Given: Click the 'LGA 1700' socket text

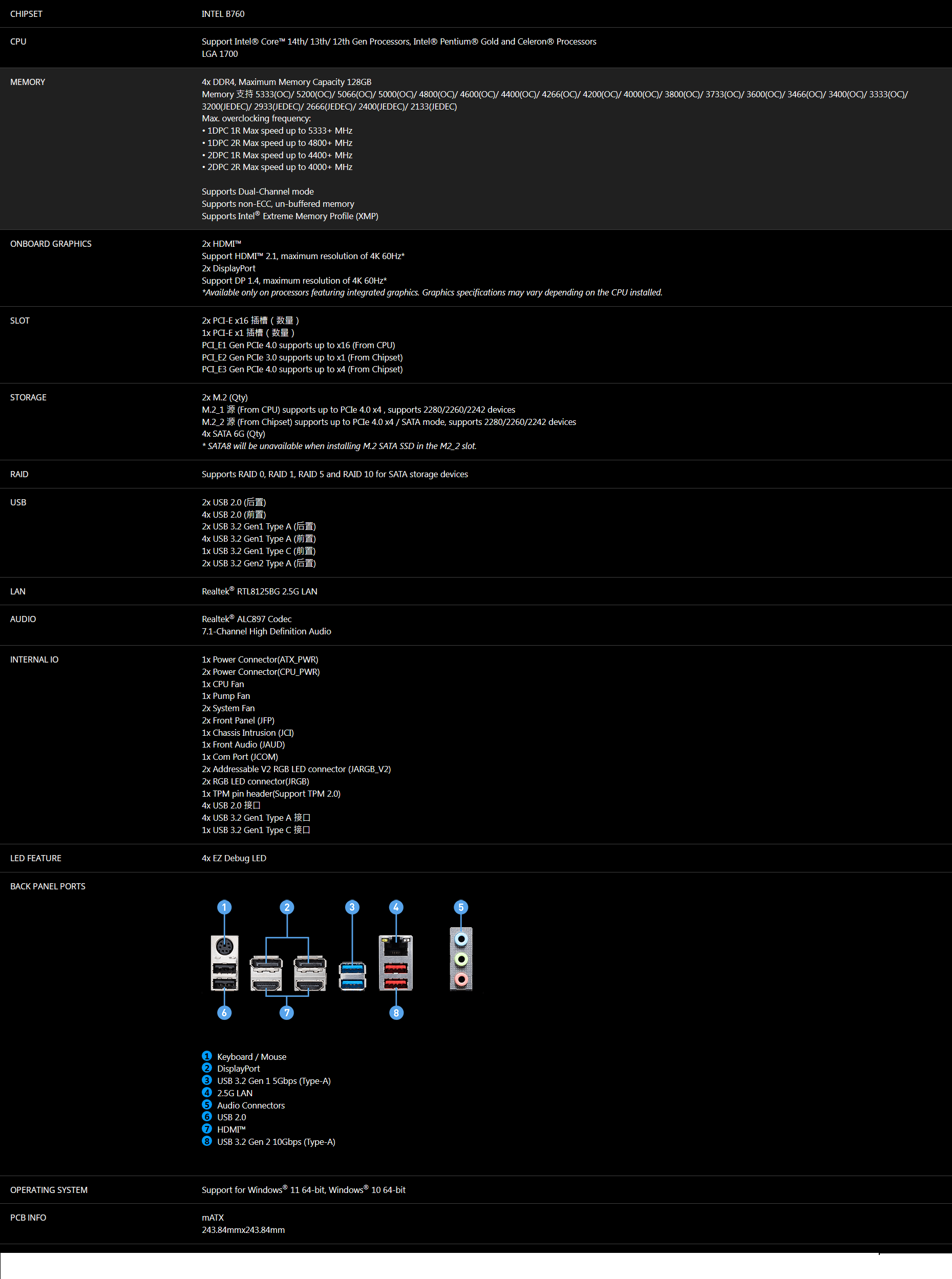Looking at the screenshot, I should (x=220, y=54).
